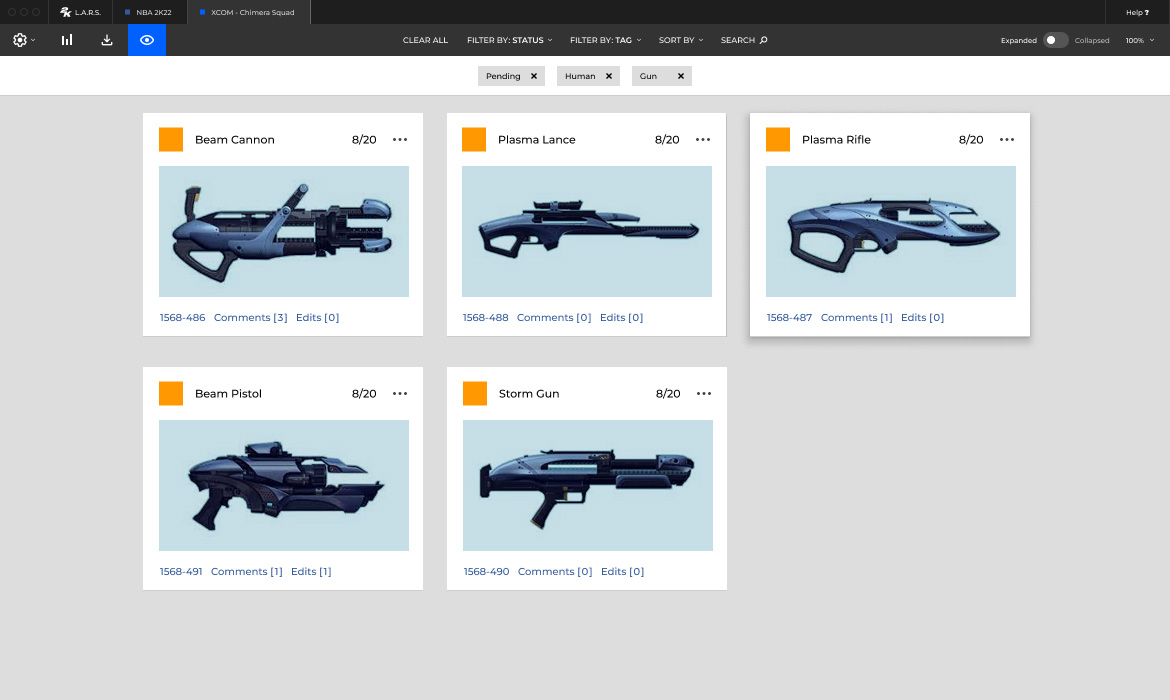Open the Plasma Lance weapon thumbnail
The width and height of the screenshot is (1170, 700).
586,231
